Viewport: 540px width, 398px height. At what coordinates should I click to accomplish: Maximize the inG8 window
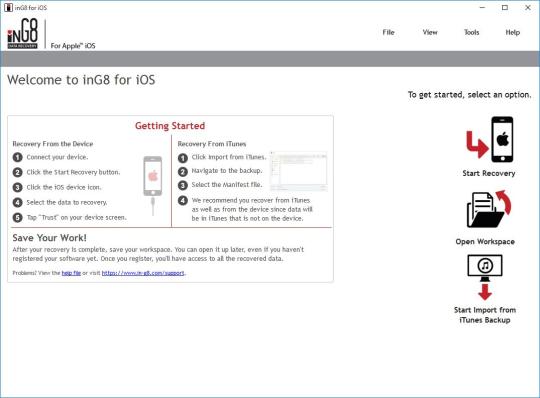(505, 7)
